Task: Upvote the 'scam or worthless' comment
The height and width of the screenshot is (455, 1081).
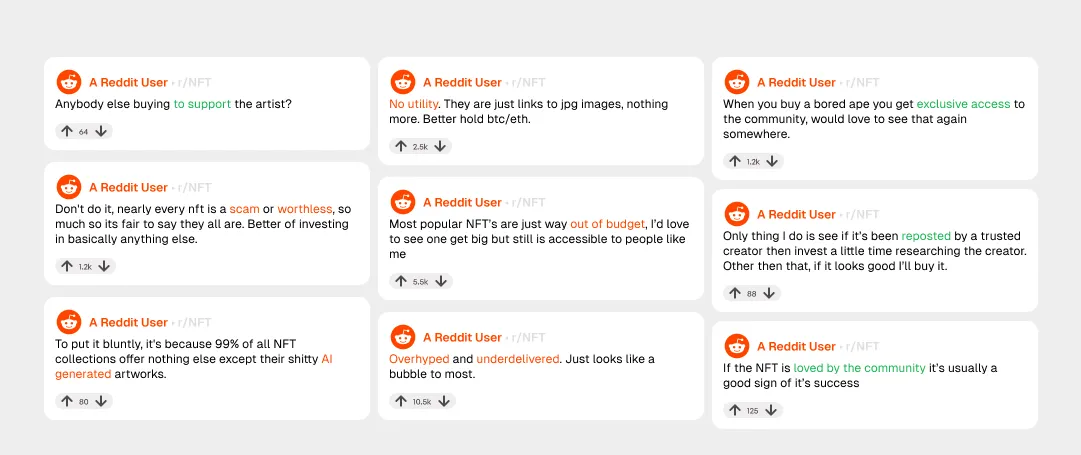Action: [67, 266]
